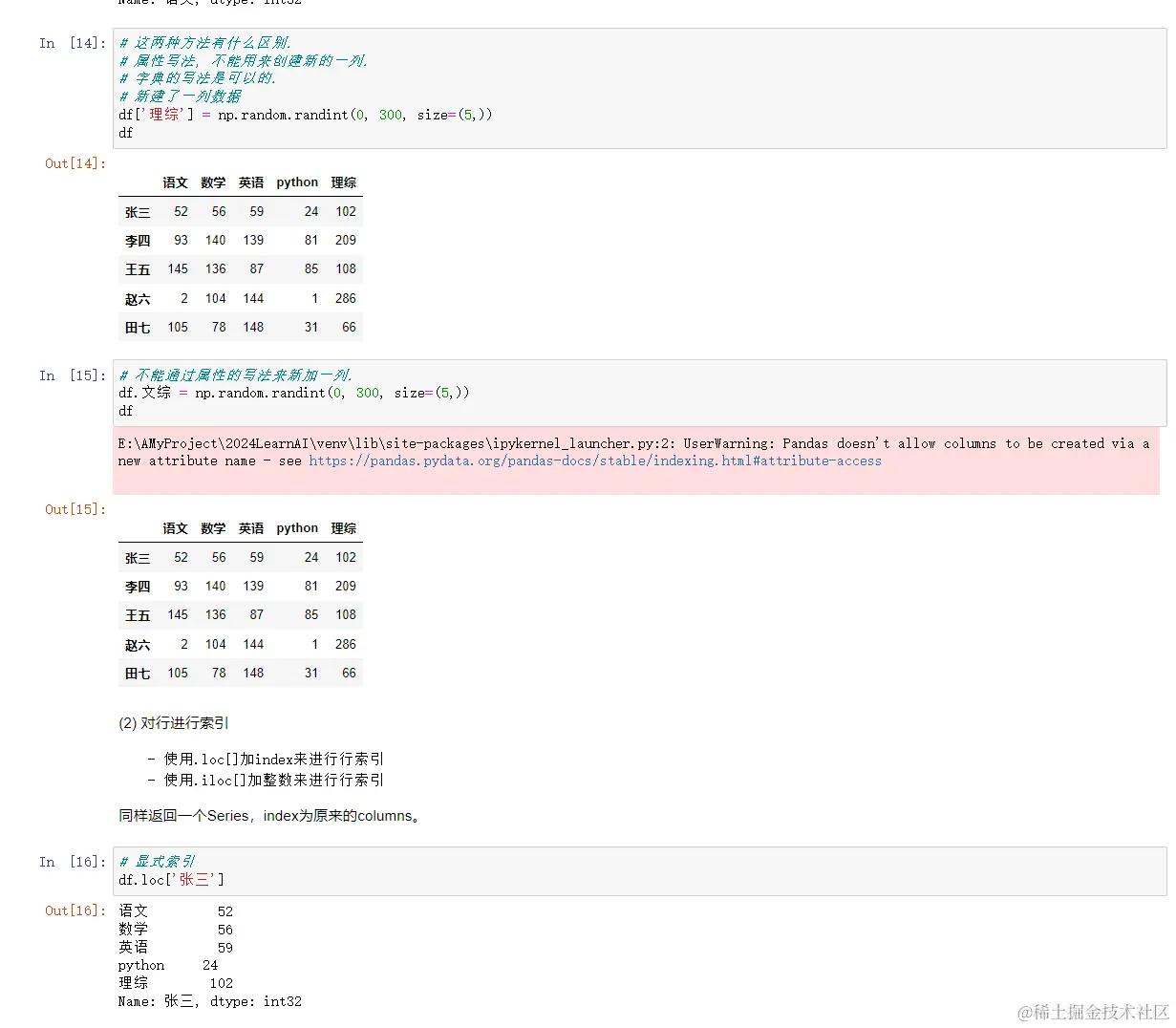
Task: Focus the In [15] code cell editor
Action: click(639, 393)
